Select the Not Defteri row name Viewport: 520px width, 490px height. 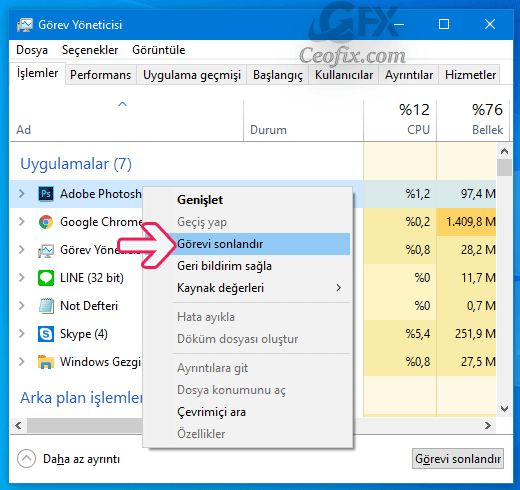[x=89, y=306]
